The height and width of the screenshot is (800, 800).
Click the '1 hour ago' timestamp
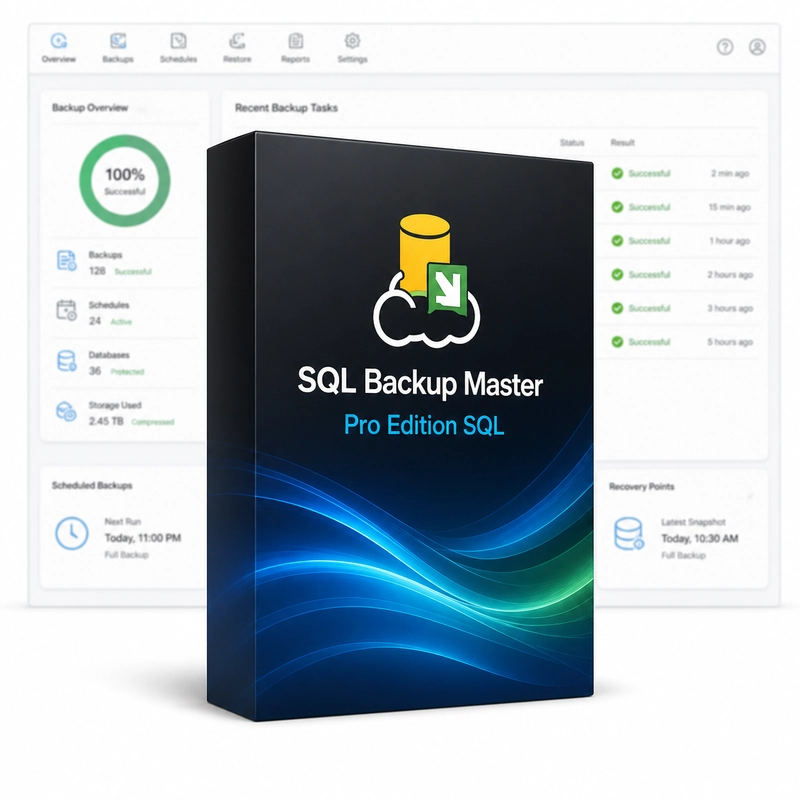730,241
